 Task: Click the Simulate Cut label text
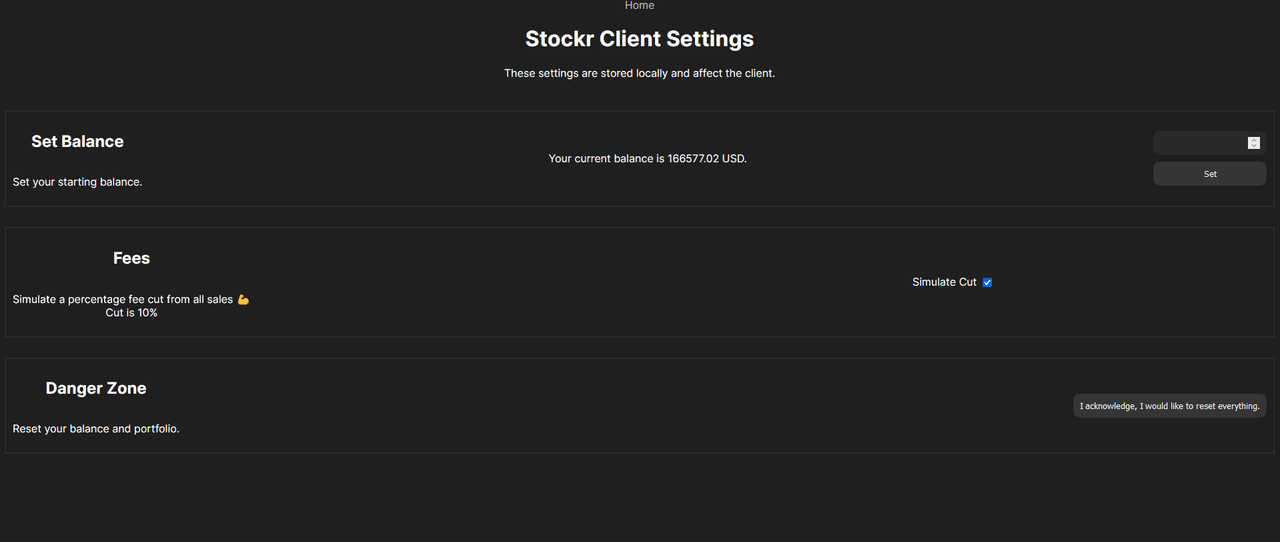point(944,283)
